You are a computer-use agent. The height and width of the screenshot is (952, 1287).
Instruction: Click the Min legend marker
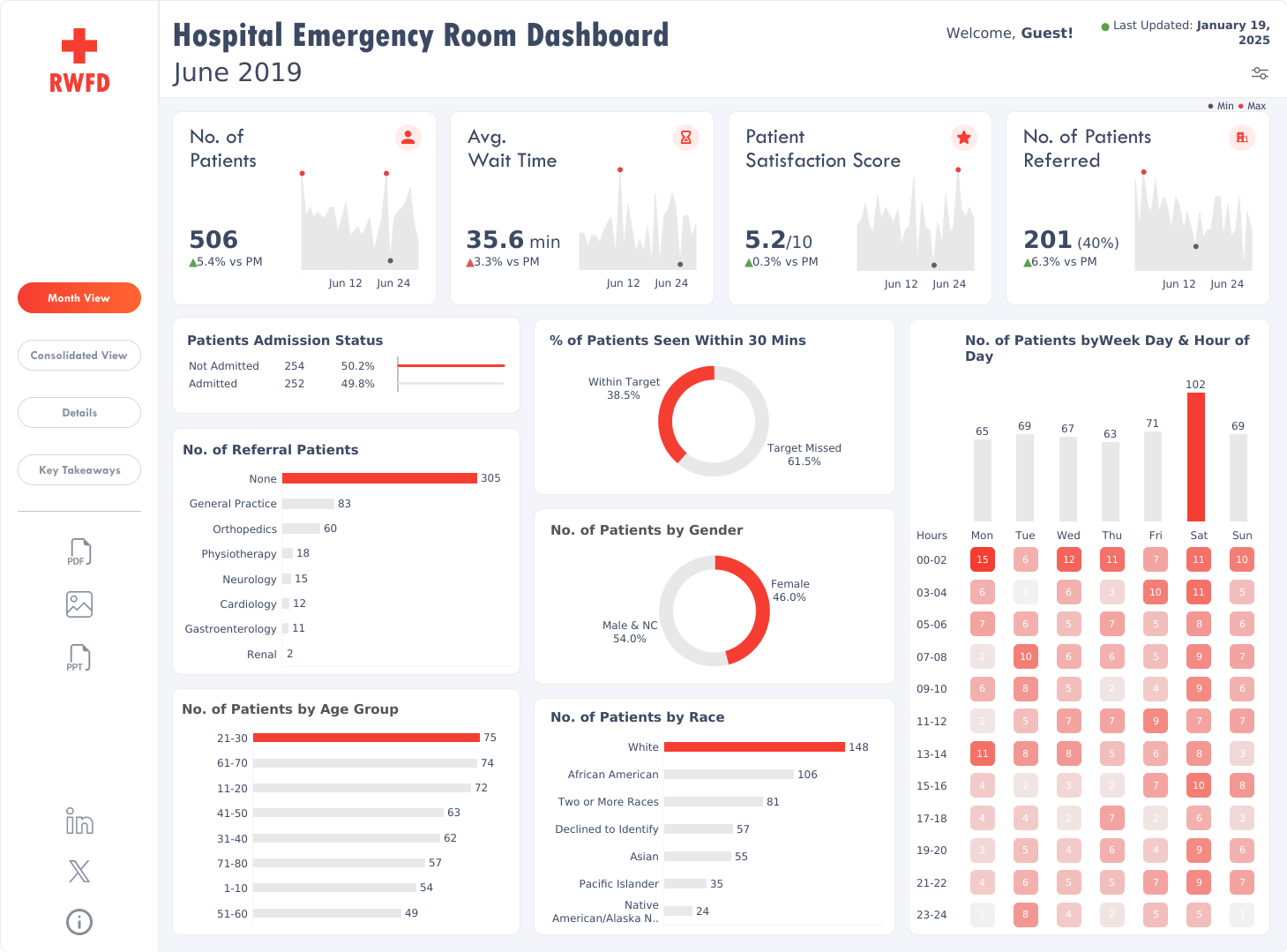[x=1210, y=106]
